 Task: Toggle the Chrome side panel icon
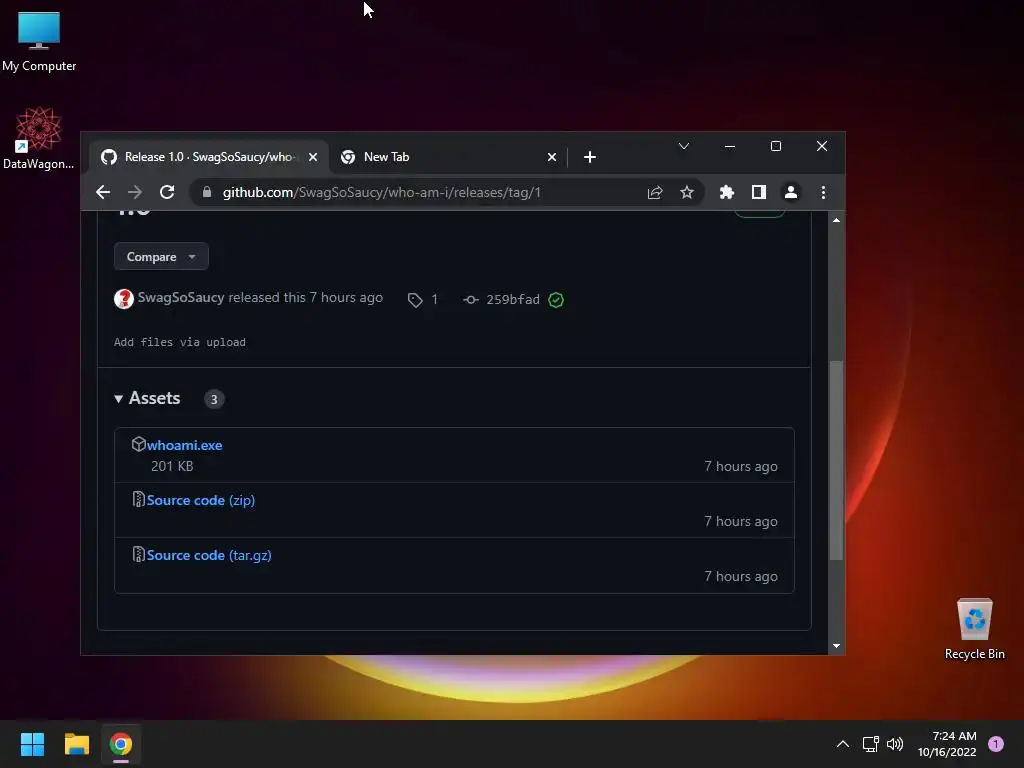(x=759, y=192)
